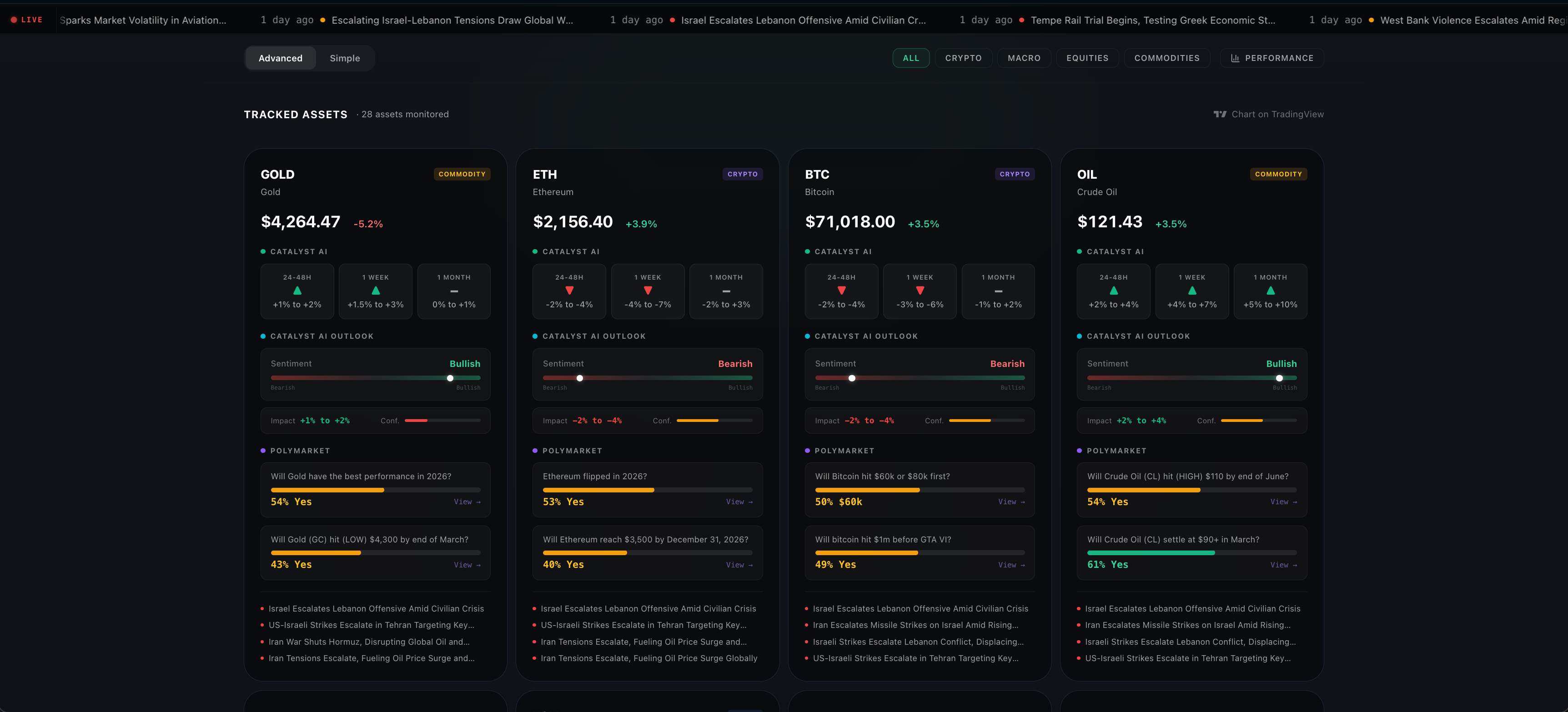Open the View link for the Bitcoin $60k market
This screenshot has height=712, width=1568.
[1011, 501]
